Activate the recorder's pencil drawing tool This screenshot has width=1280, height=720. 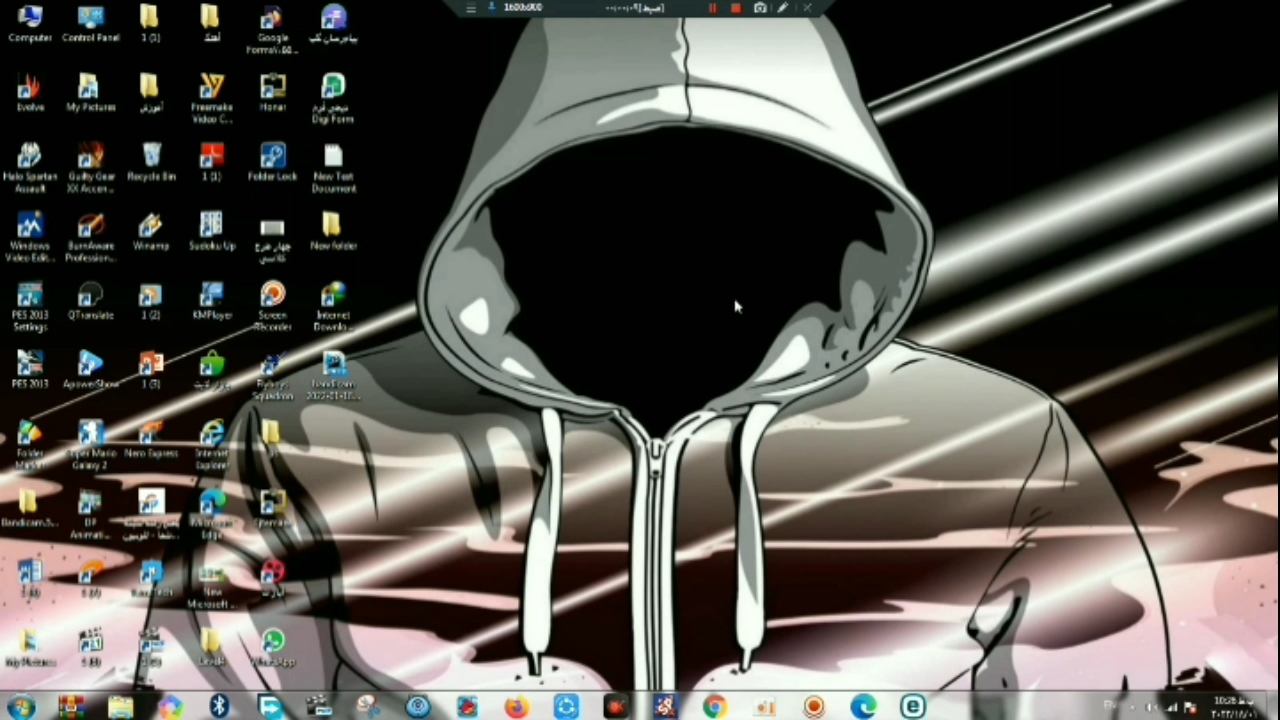point(783,8)
